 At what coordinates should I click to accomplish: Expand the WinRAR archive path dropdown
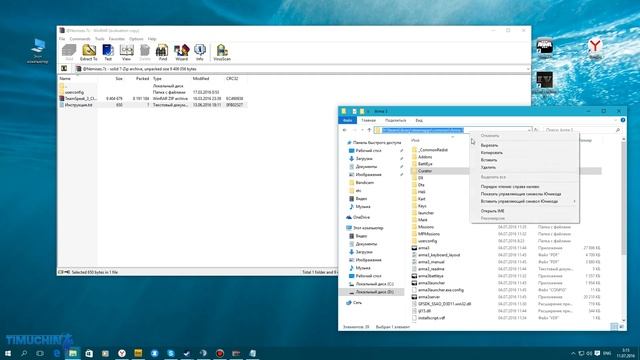527,69
